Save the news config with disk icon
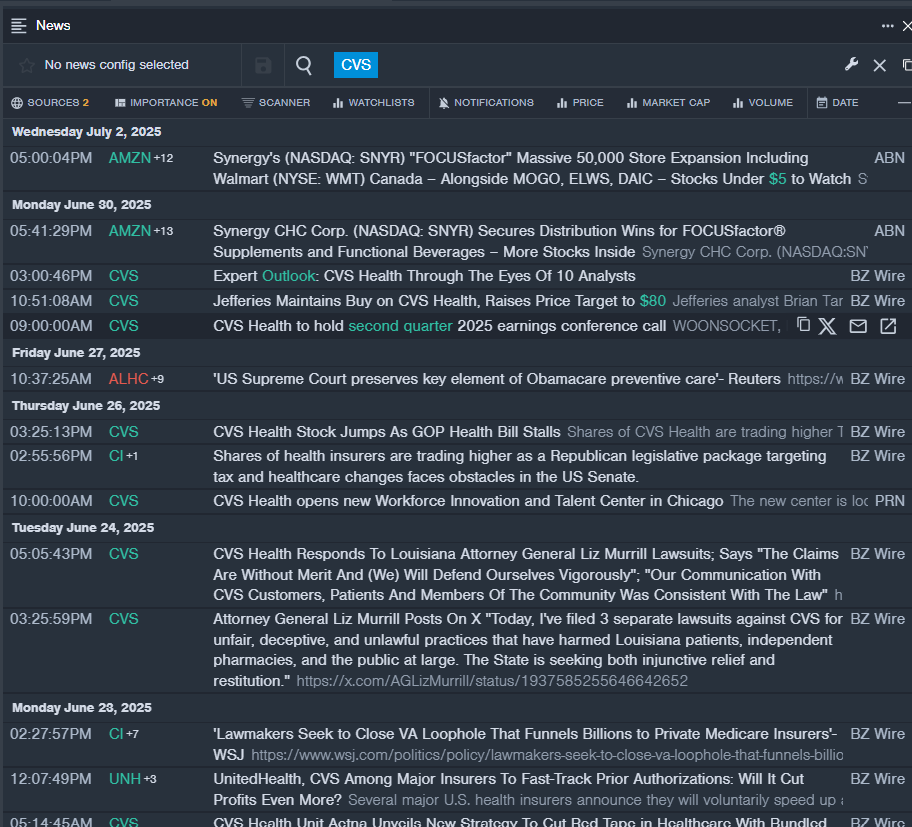Screen dimensions: 912x827 263,65
